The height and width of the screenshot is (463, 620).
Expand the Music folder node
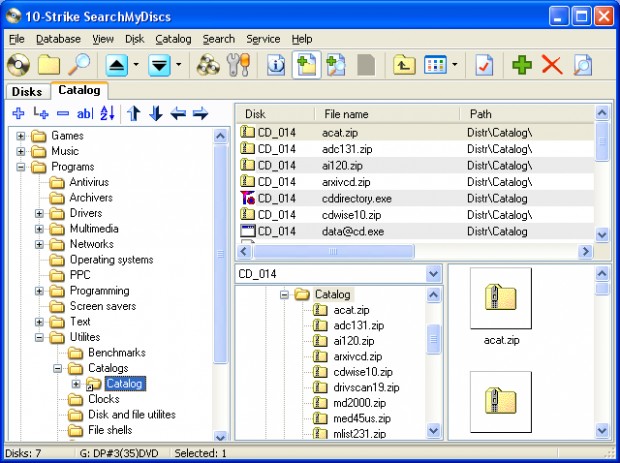pos(21,151)
